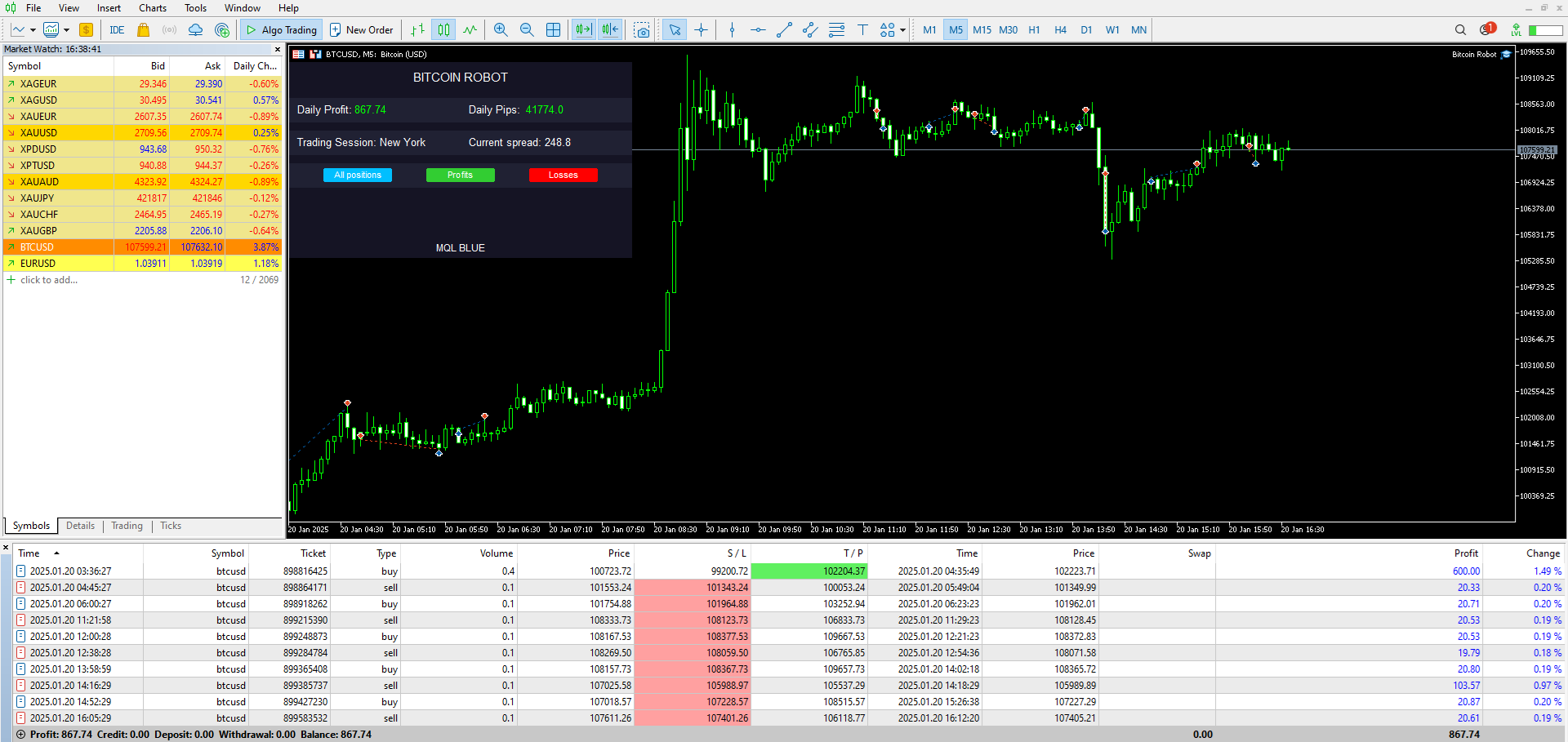Select the XAUUSD row in Market Watch

[x=142, y=133]
